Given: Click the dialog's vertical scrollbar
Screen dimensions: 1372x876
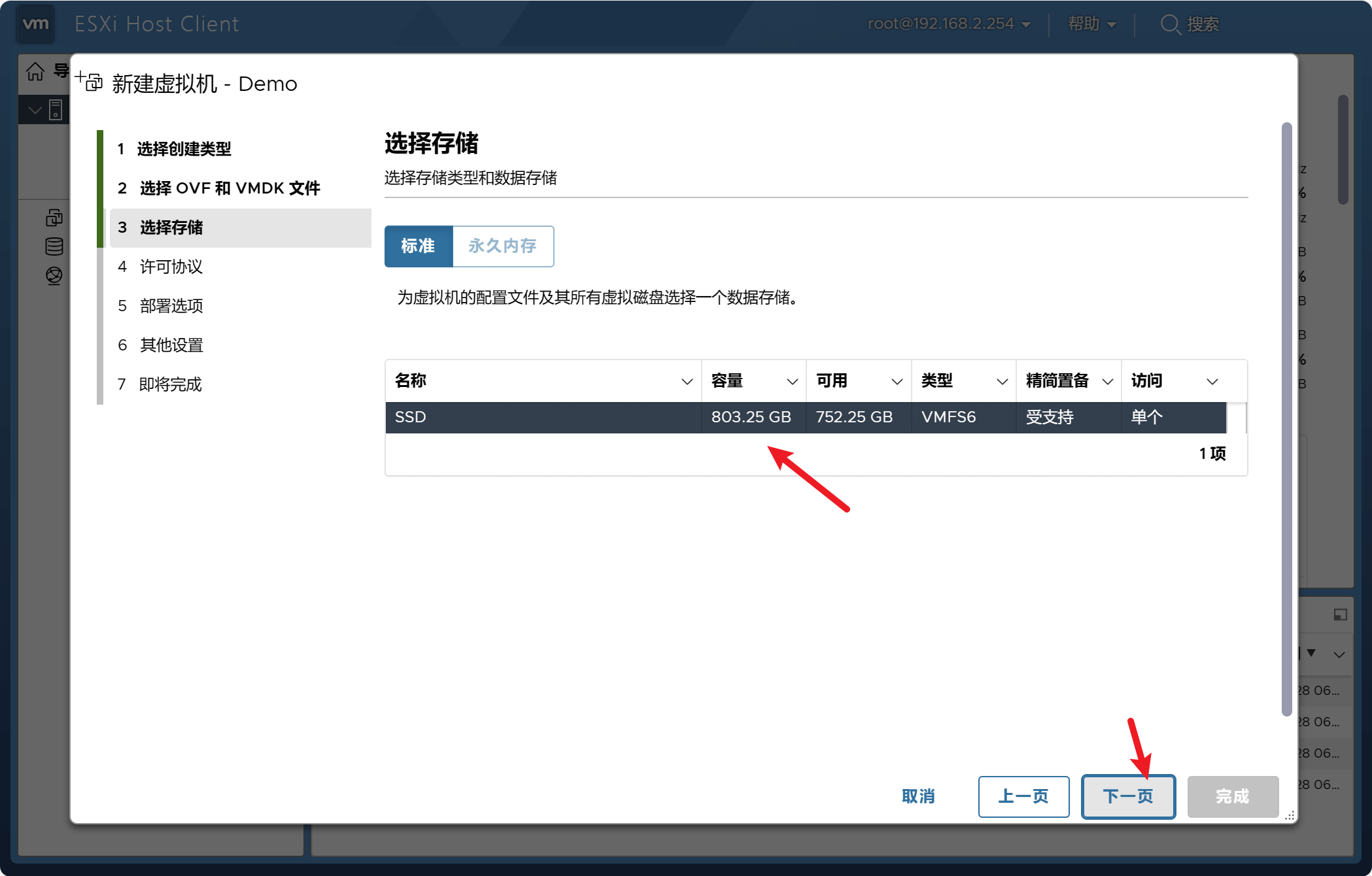Looking at the screenshot, I should pos(1286,418).
